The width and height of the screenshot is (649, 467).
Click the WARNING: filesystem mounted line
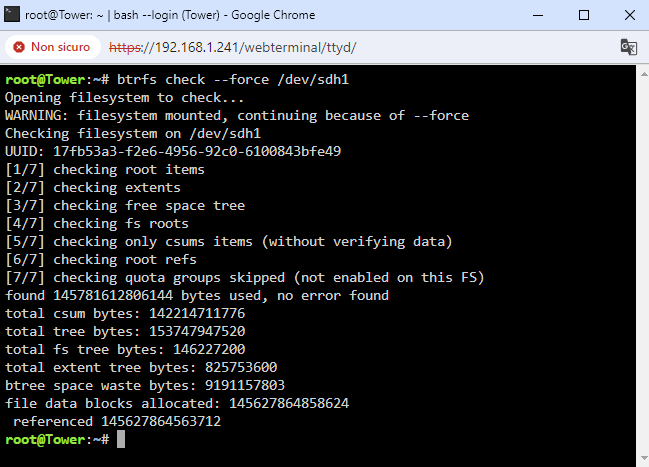(x=237, y=116)
